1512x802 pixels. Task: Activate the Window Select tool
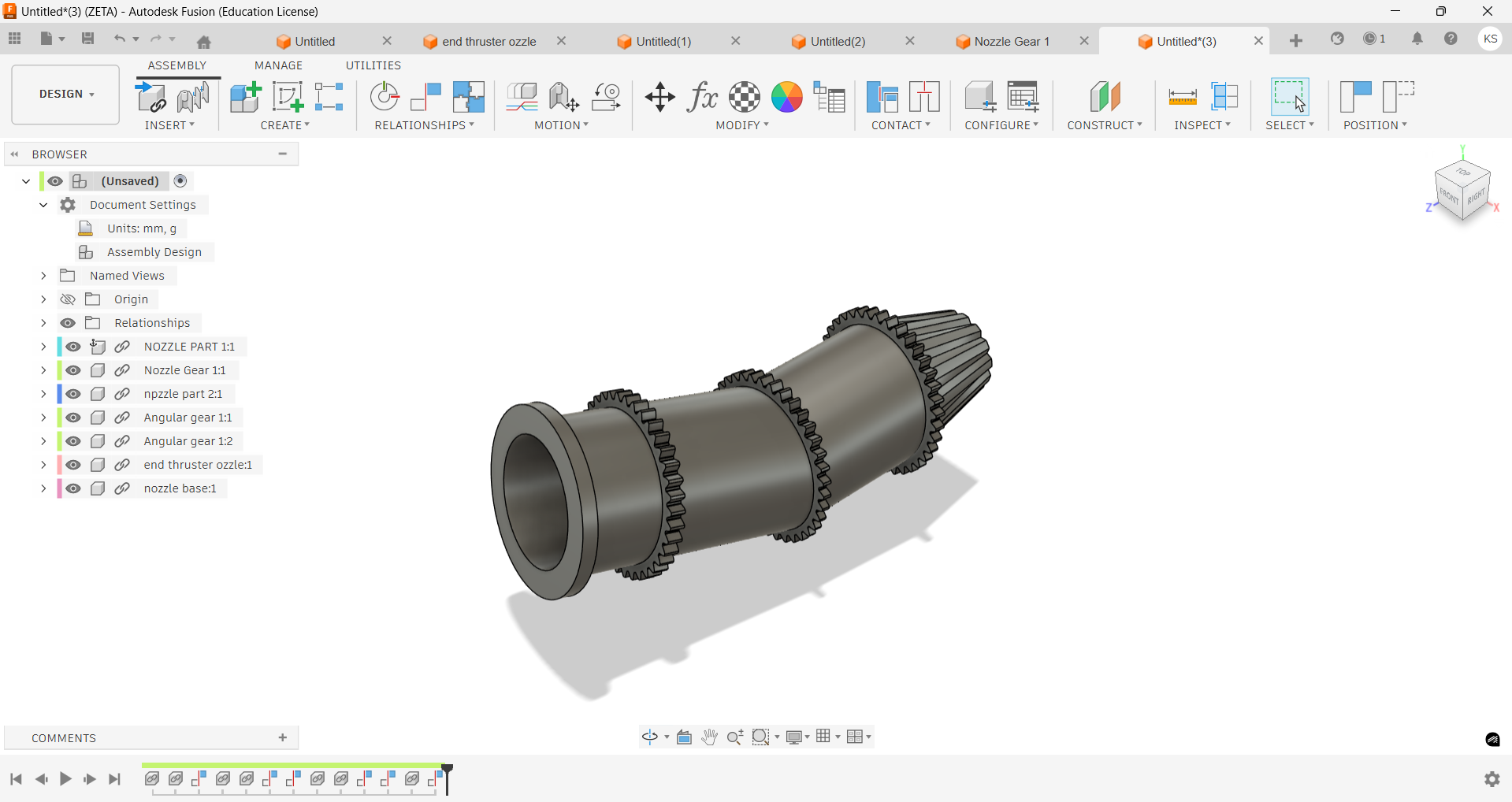point(1290,98)
